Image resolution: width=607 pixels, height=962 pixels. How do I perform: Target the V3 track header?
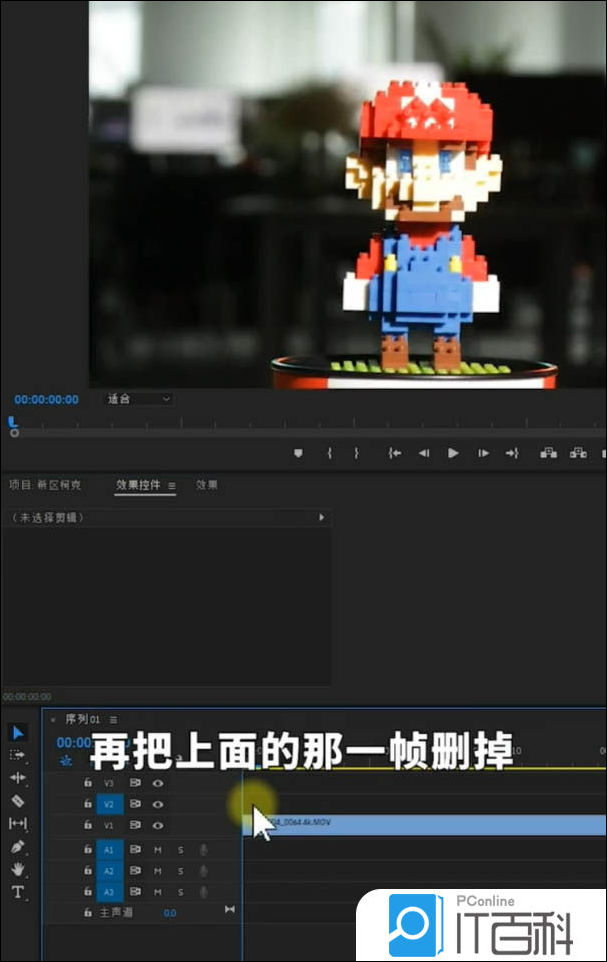tap(109, 783)
